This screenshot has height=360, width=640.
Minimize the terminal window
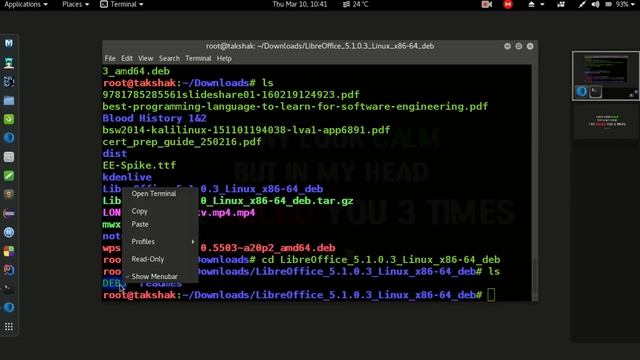[507, 46]
